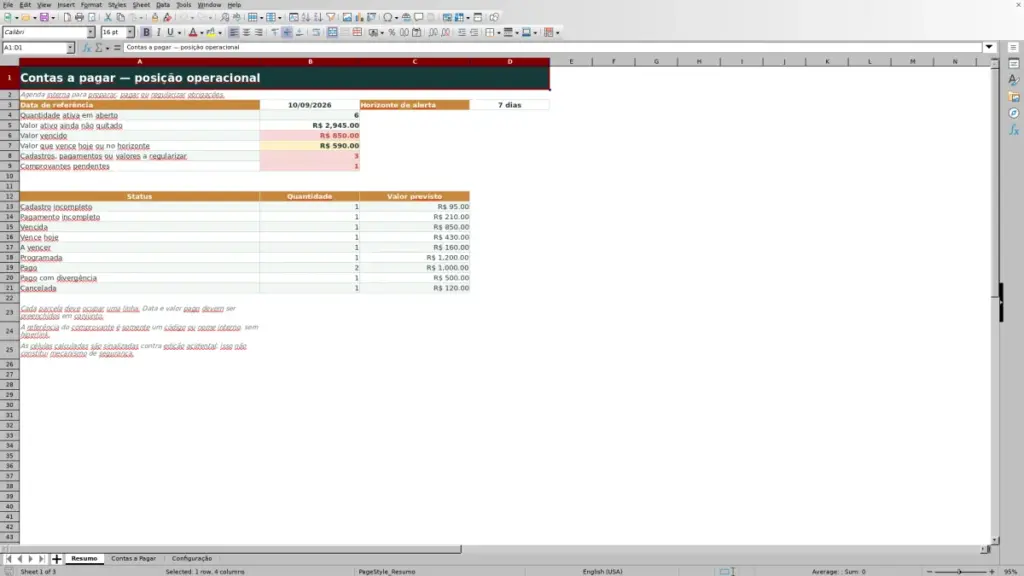Add a new sheet with plus button

(x=57, y=559)
